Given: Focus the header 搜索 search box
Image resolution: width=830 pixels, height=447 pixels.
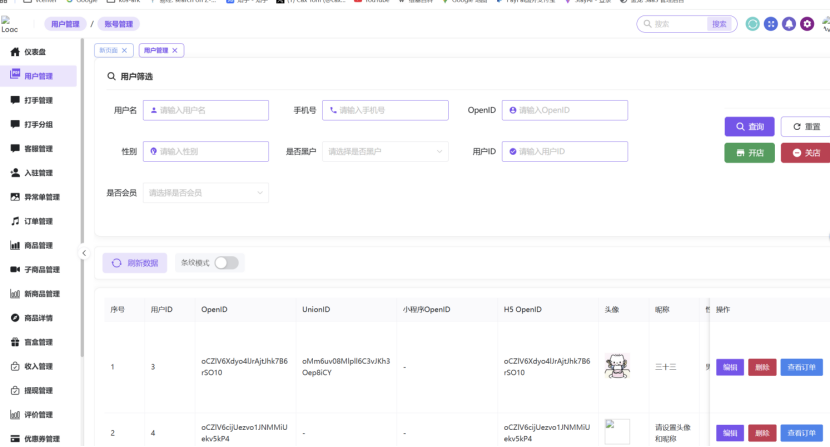Looking at the screenshot, I should (678, 24).
